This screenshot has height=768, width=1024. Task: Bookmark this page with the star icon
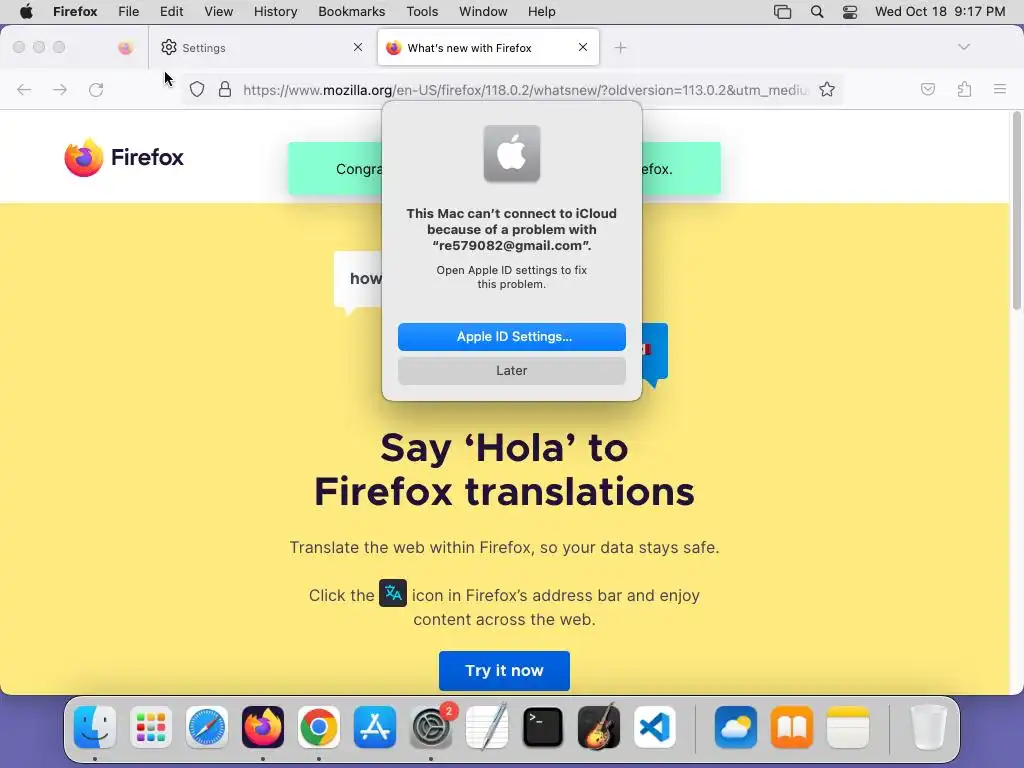[827, 89]
